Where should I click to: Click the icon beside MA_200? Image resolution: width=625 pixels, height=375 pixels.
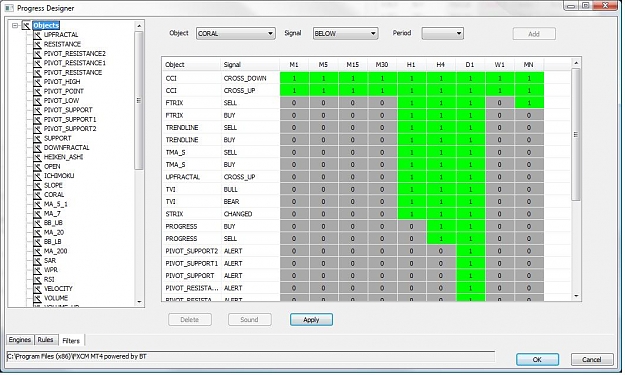click(37, 251)
